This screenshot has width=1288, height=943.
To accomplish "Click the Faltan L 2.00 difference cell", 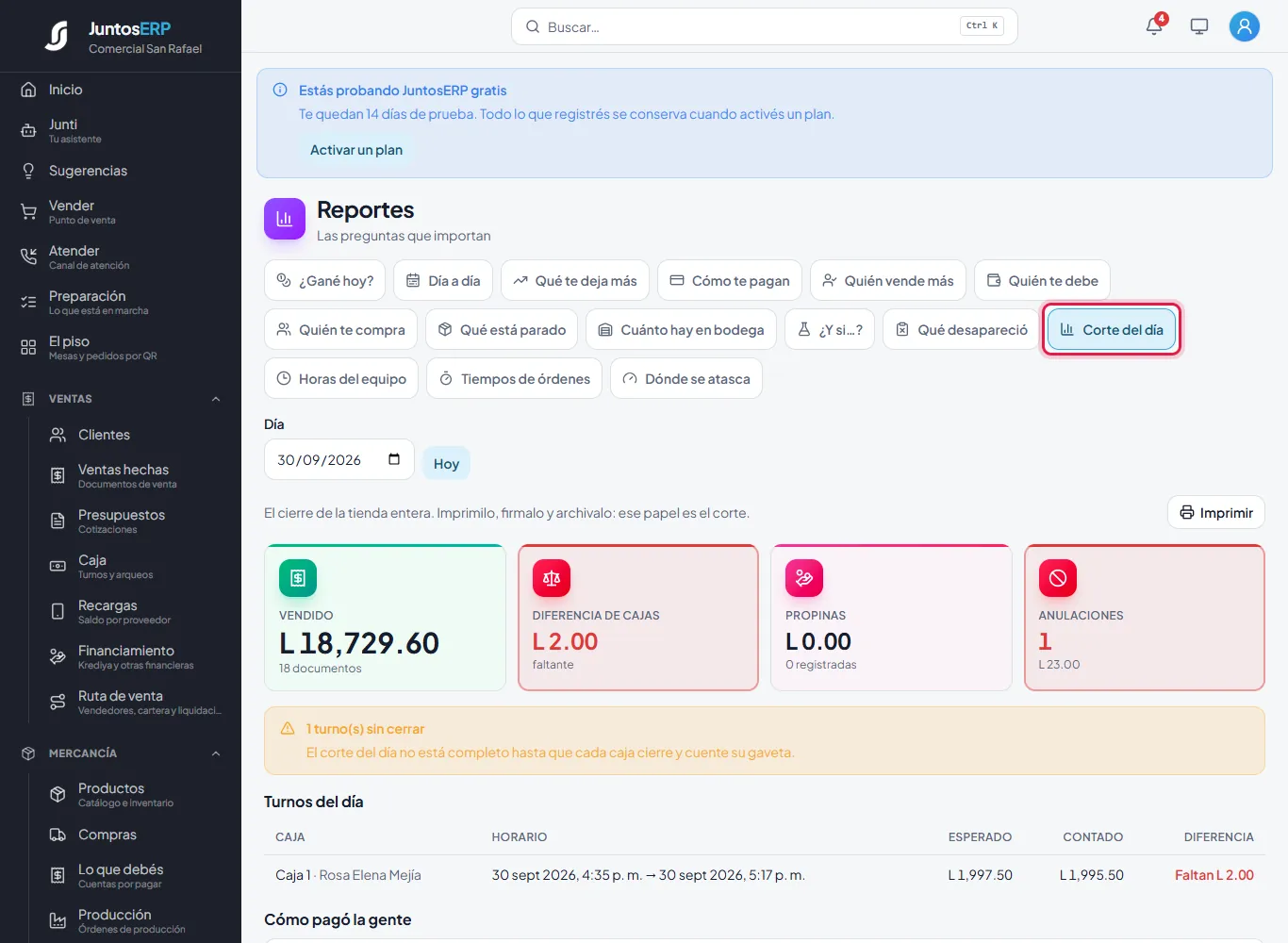I will tap(1214, 875).
